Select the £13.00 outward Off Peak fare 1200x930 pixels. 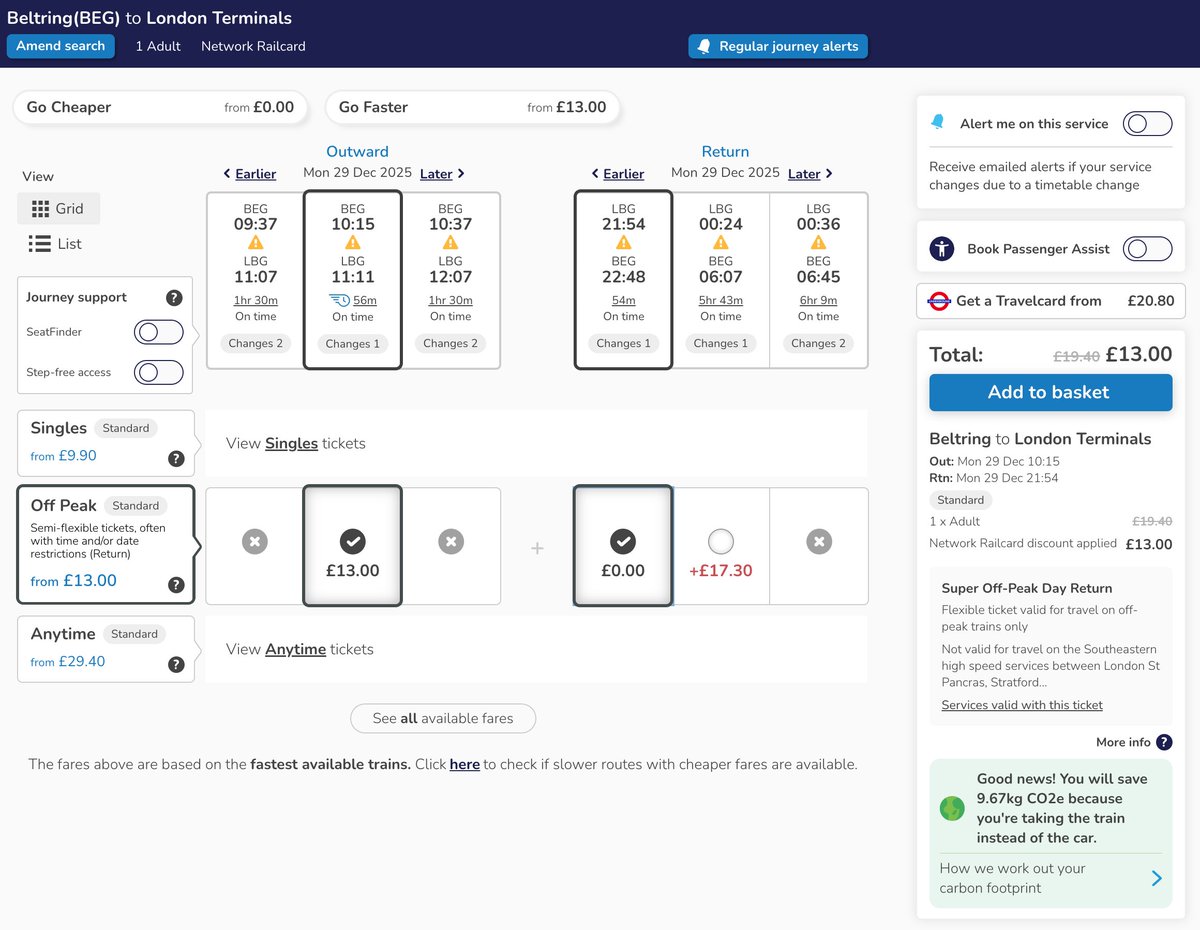[x=353, y=546]
